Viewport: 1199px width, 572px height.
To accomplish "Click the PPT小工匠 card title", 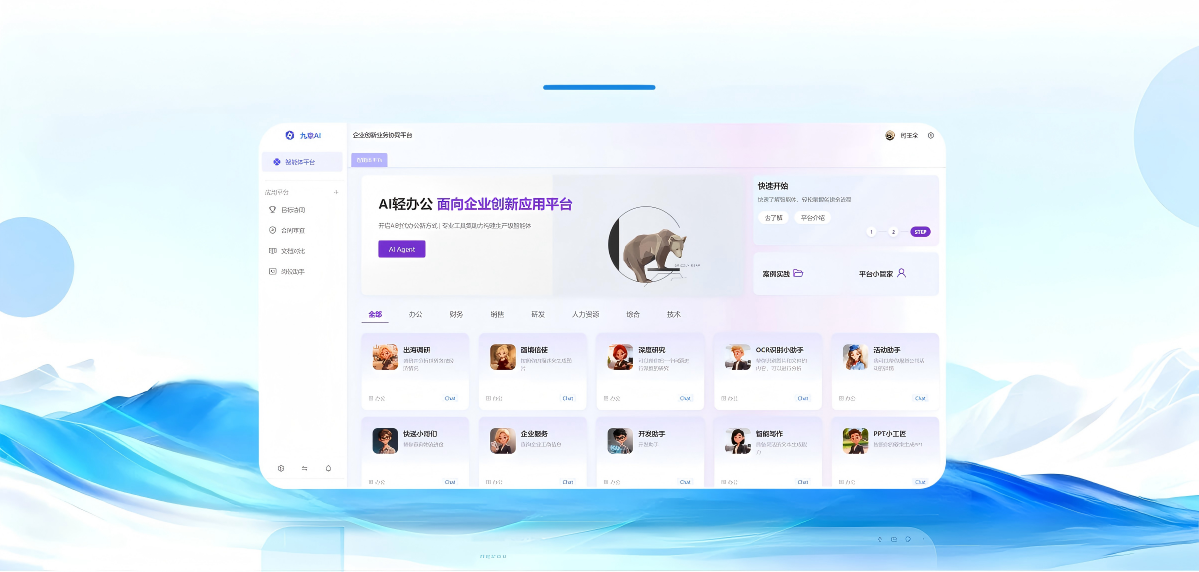I will pyautogui.click(x=889, y=434).
